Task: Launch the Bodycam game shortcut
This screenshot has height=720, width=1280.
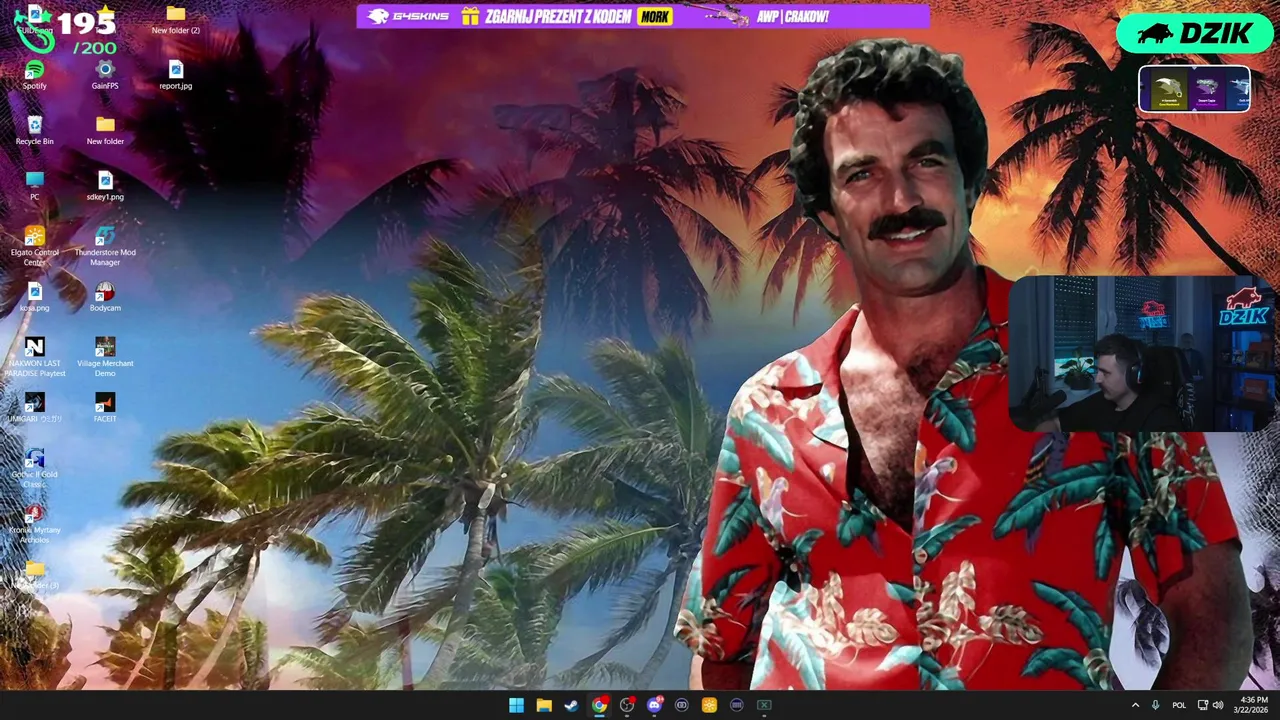Action: pyautogui.click(x=105, y=297)
